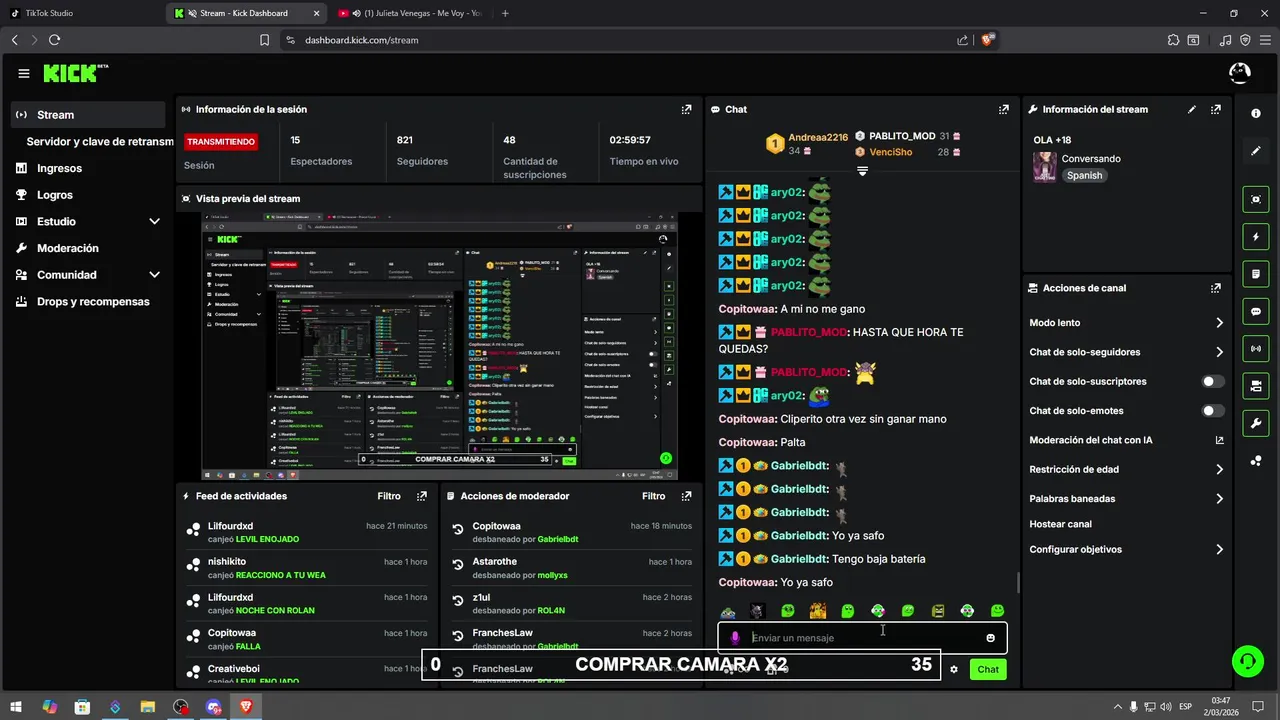Open Filtro in Acciones de moderador
The image size is (1280, 720).
653,496
